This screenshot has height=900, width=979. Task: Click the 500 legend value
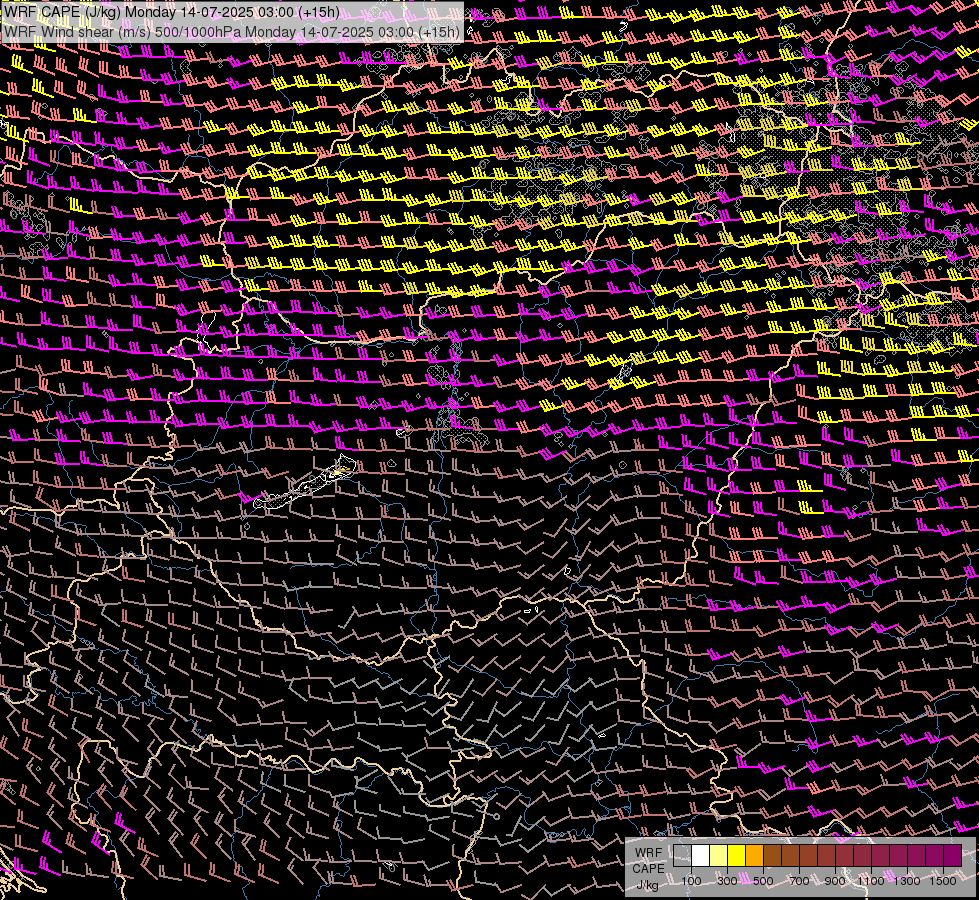(763, 881)
